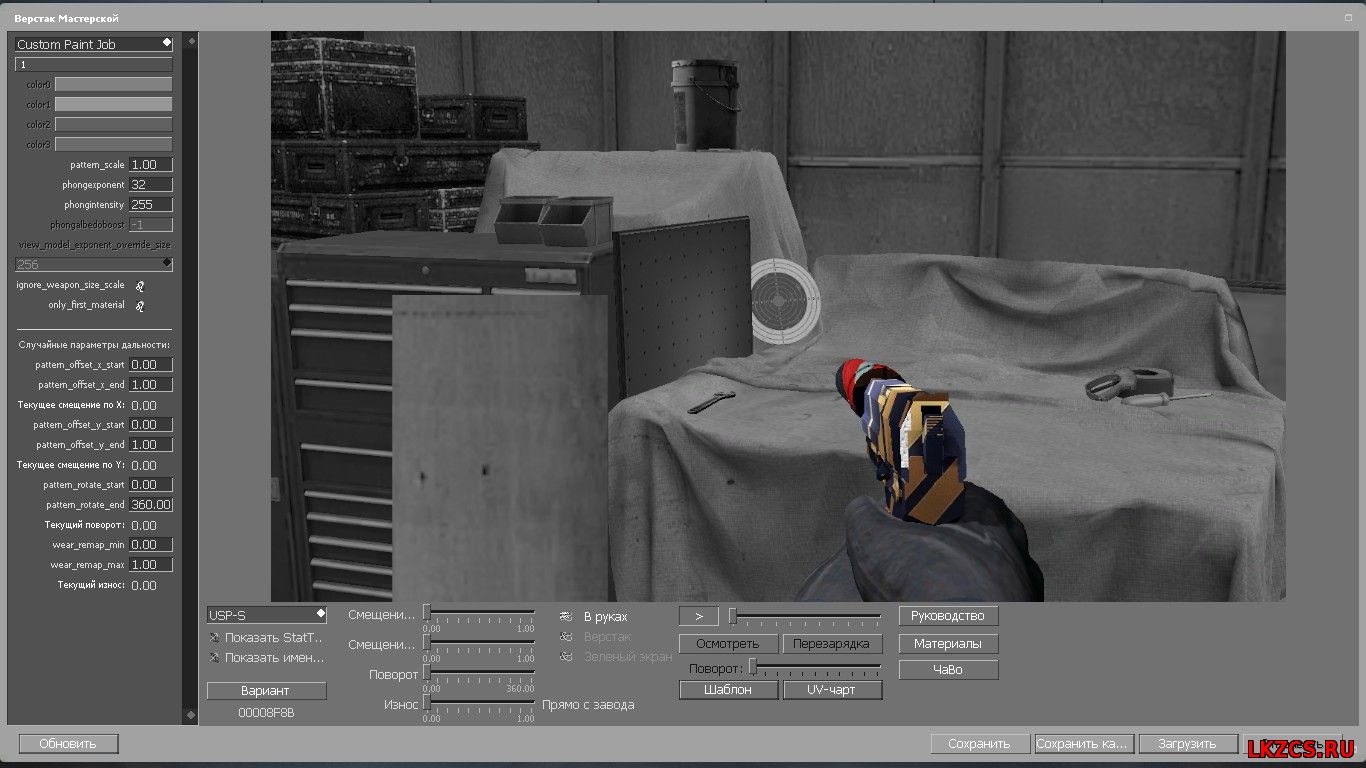Click the pattern_scale input field
This screenshot has height=768, width=1366.
click(151, 164)
